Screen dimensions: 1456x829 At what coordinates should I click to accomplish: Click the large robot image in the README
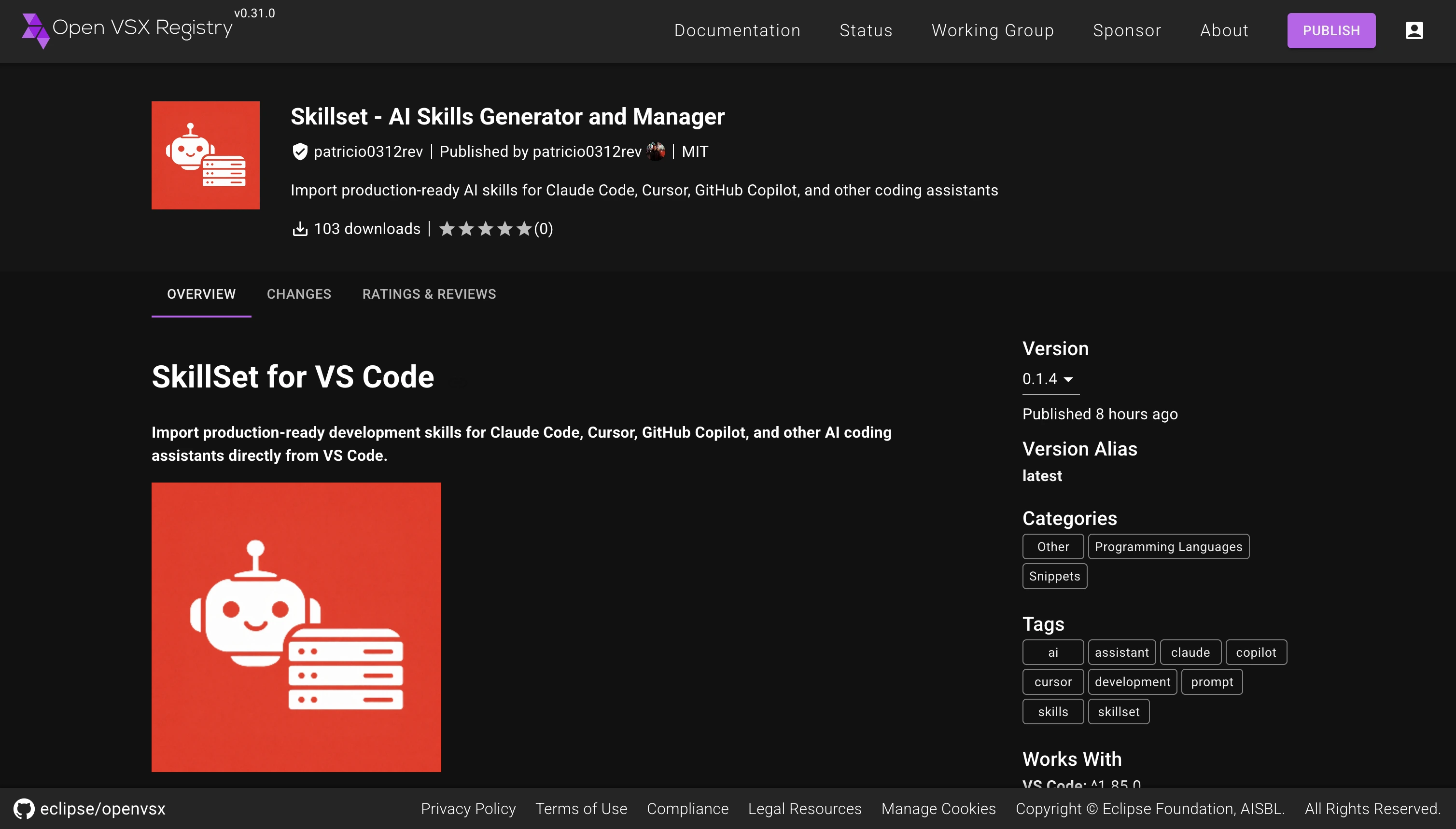click(x=296, y=627)
